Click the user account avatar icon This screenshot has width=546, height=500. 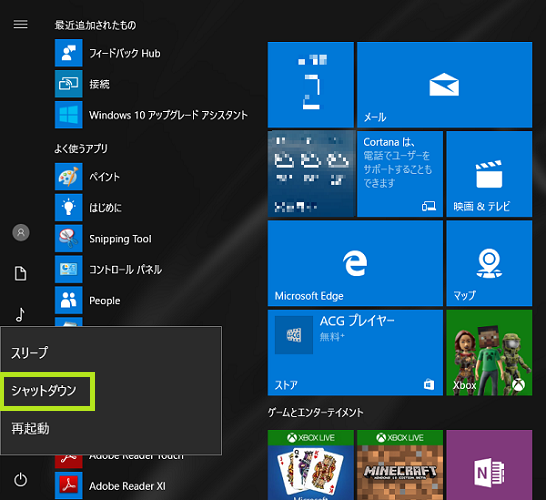click(x=21, y=233)
